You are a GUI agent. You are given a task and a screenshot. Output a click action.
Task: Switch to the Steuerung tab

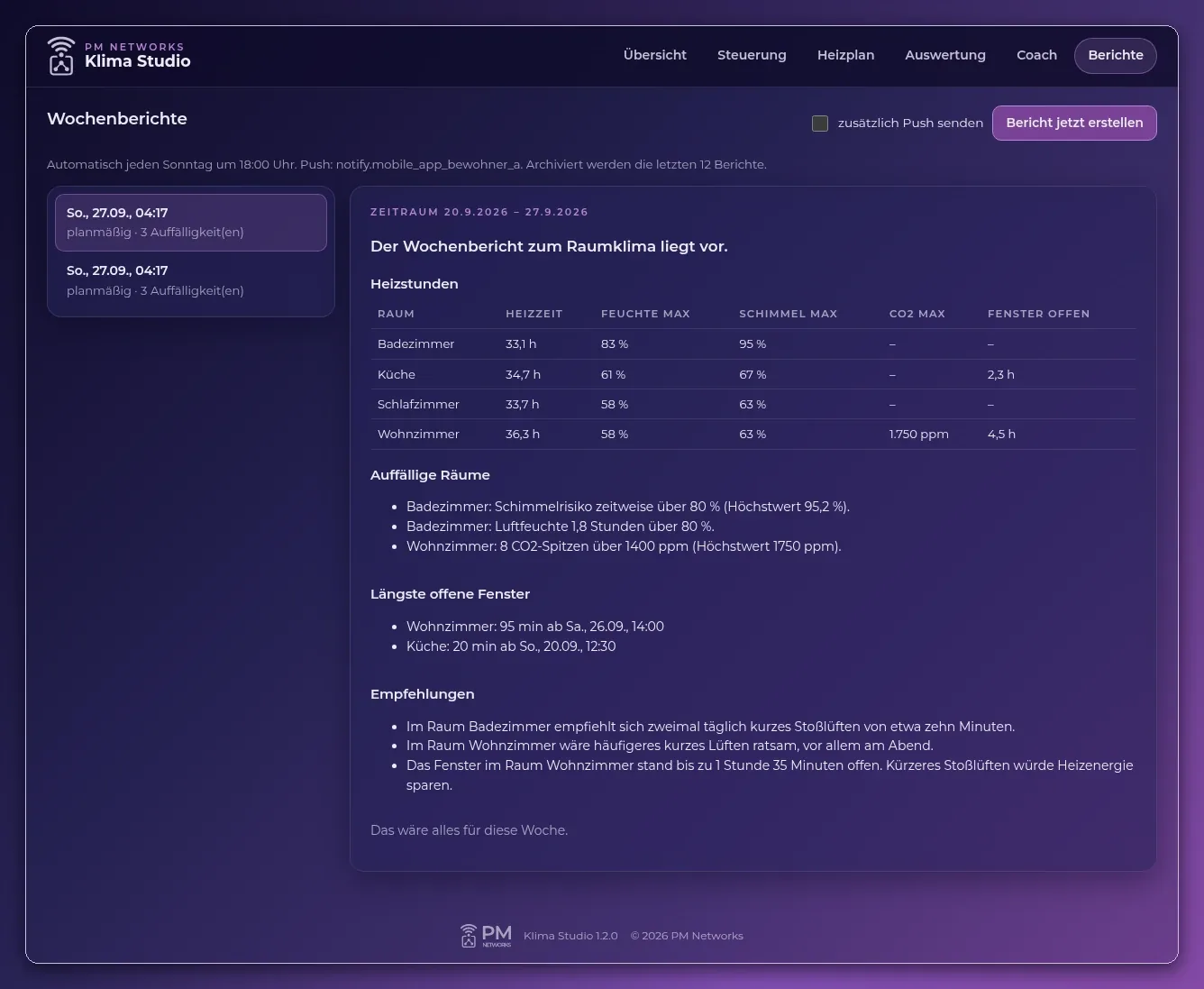pos(752,55)
